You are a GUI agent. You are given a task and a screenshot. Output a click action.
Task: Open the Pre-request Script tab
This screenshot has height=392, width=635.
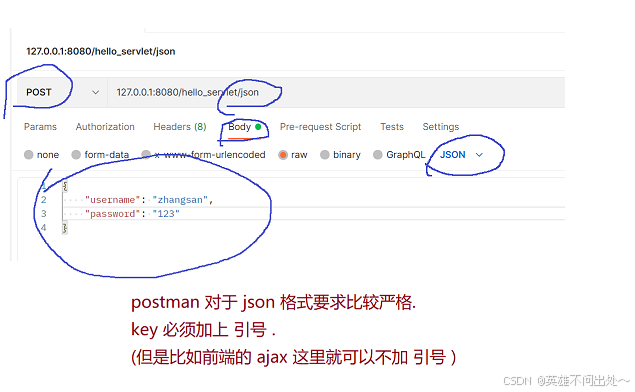click(320, 127)
